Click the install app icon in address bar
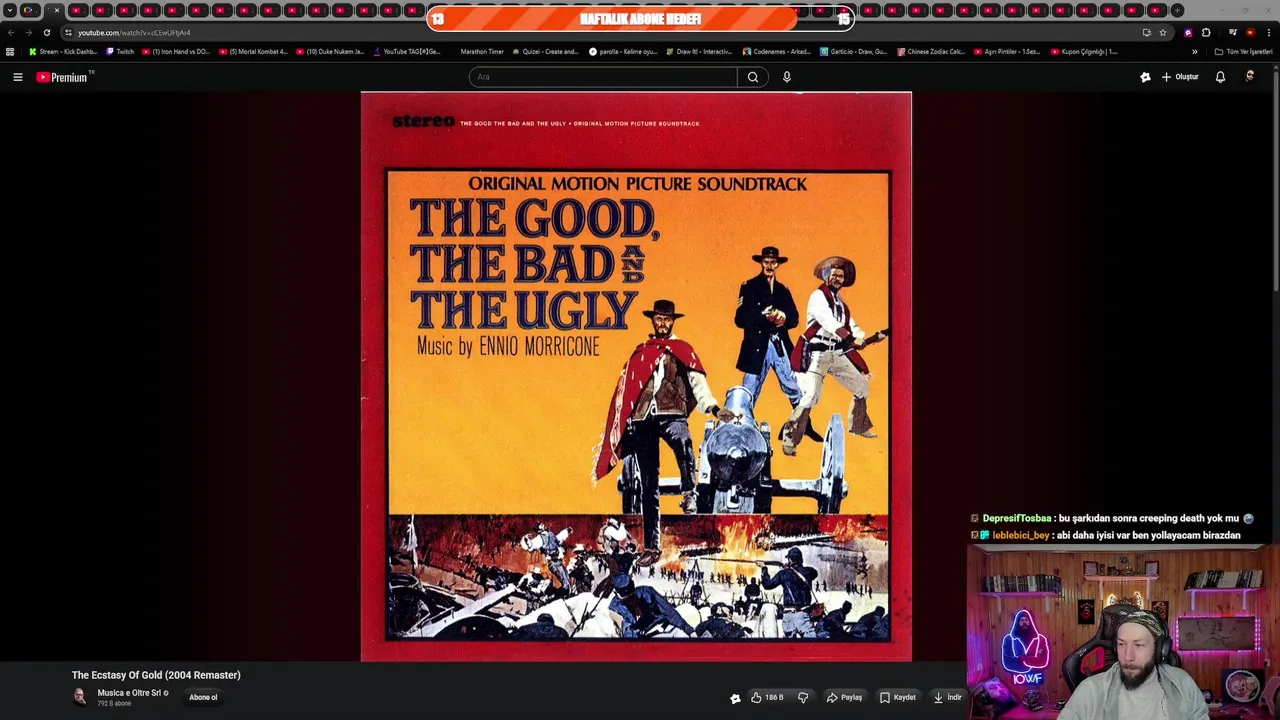The width and height of the screenshot is (1280, 720). [1146, 32]
